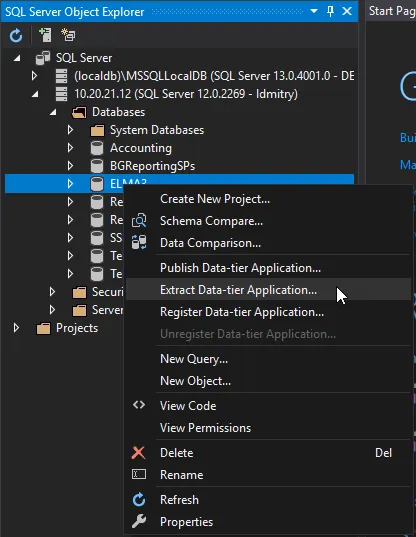The image size is (416, 537).
Task: Click the SQL Server root icon
Action: 43,58
